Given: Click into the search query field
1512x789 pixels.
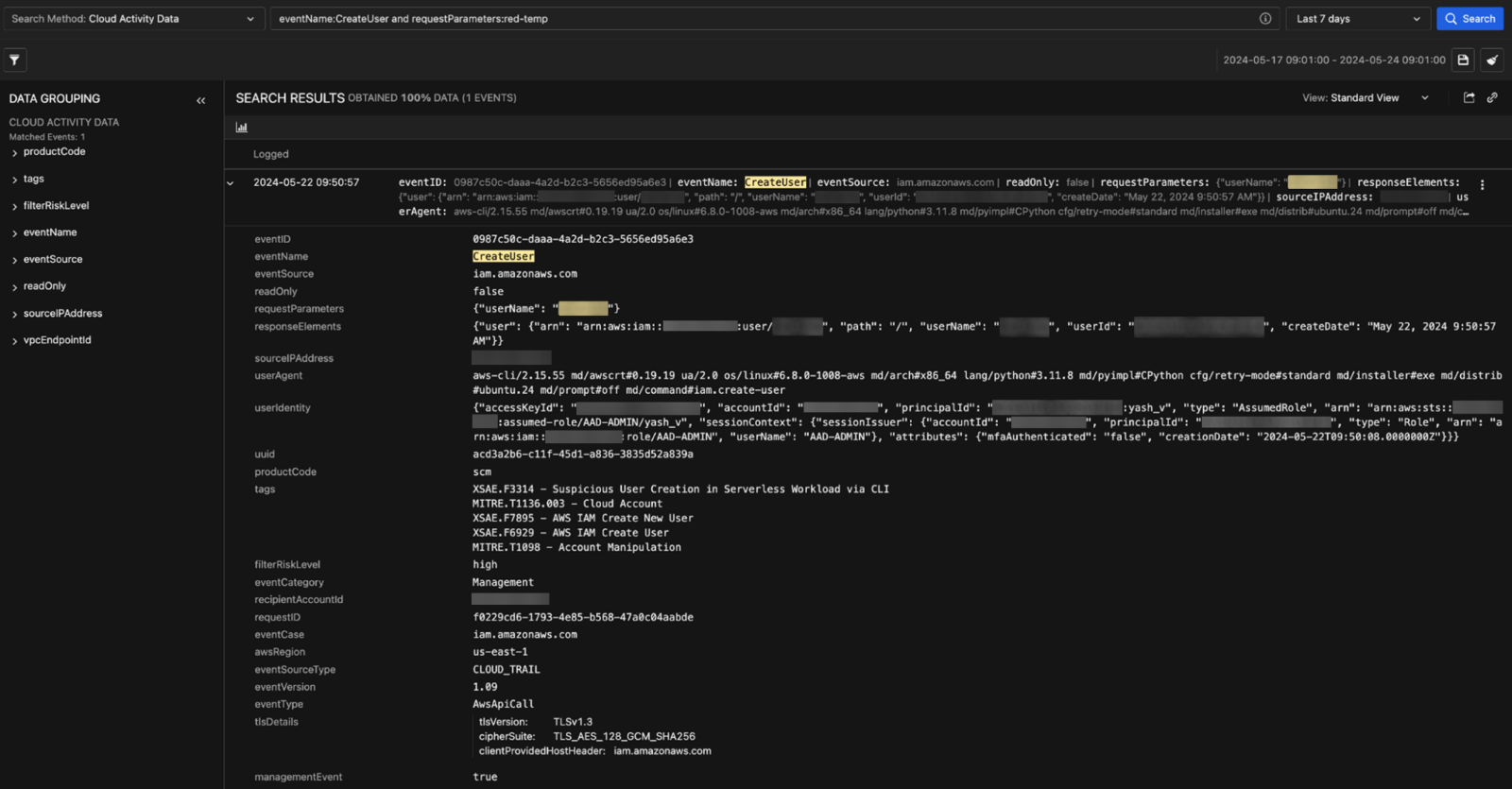Looking at the screenshot, I should click(756, 19).
